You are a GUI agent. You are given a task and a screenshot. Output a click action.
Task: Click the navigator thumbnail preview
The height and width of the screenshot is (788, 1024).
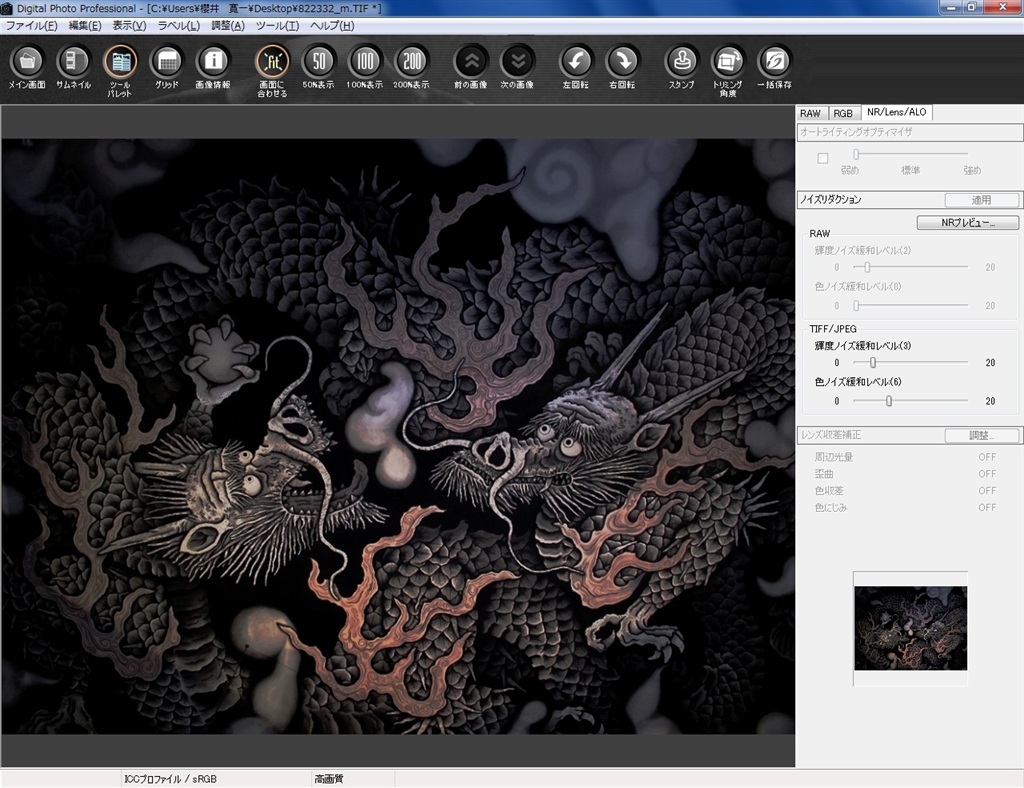(x=910, y=628)
